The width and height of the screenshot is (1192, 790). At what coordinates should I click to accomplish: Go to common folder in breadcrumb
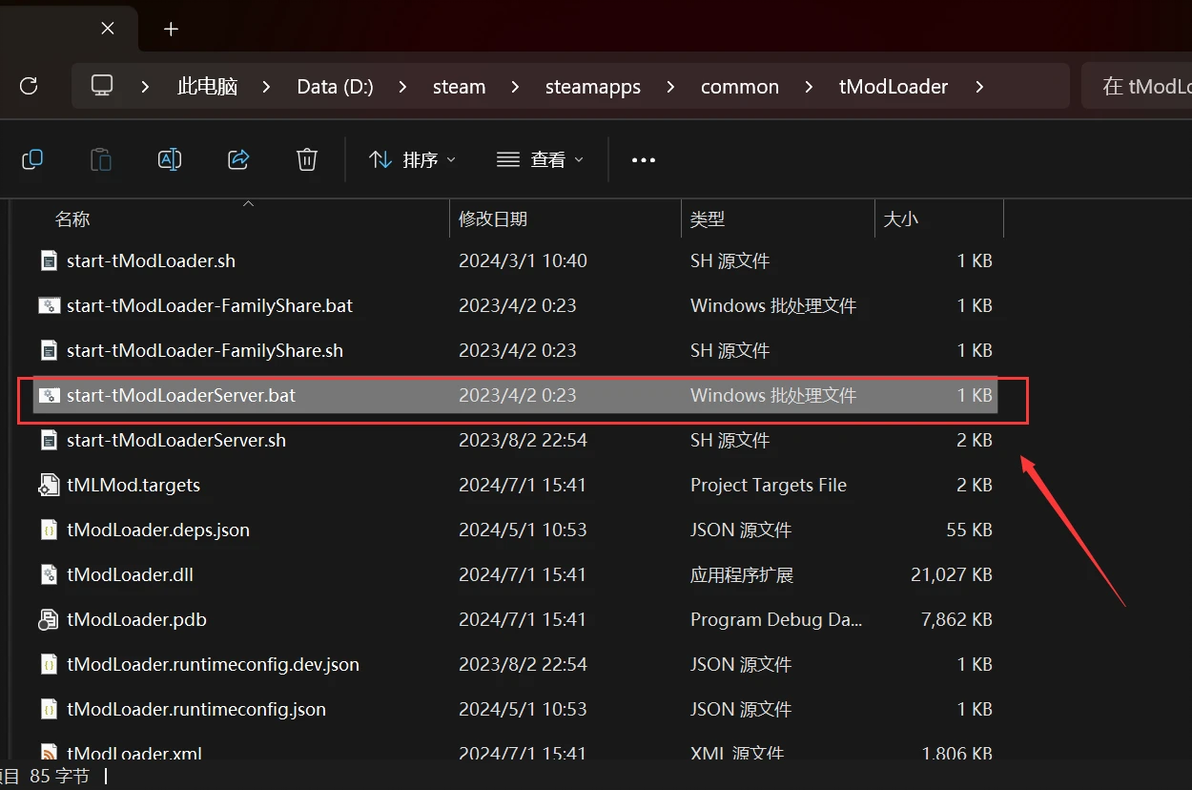740,87
